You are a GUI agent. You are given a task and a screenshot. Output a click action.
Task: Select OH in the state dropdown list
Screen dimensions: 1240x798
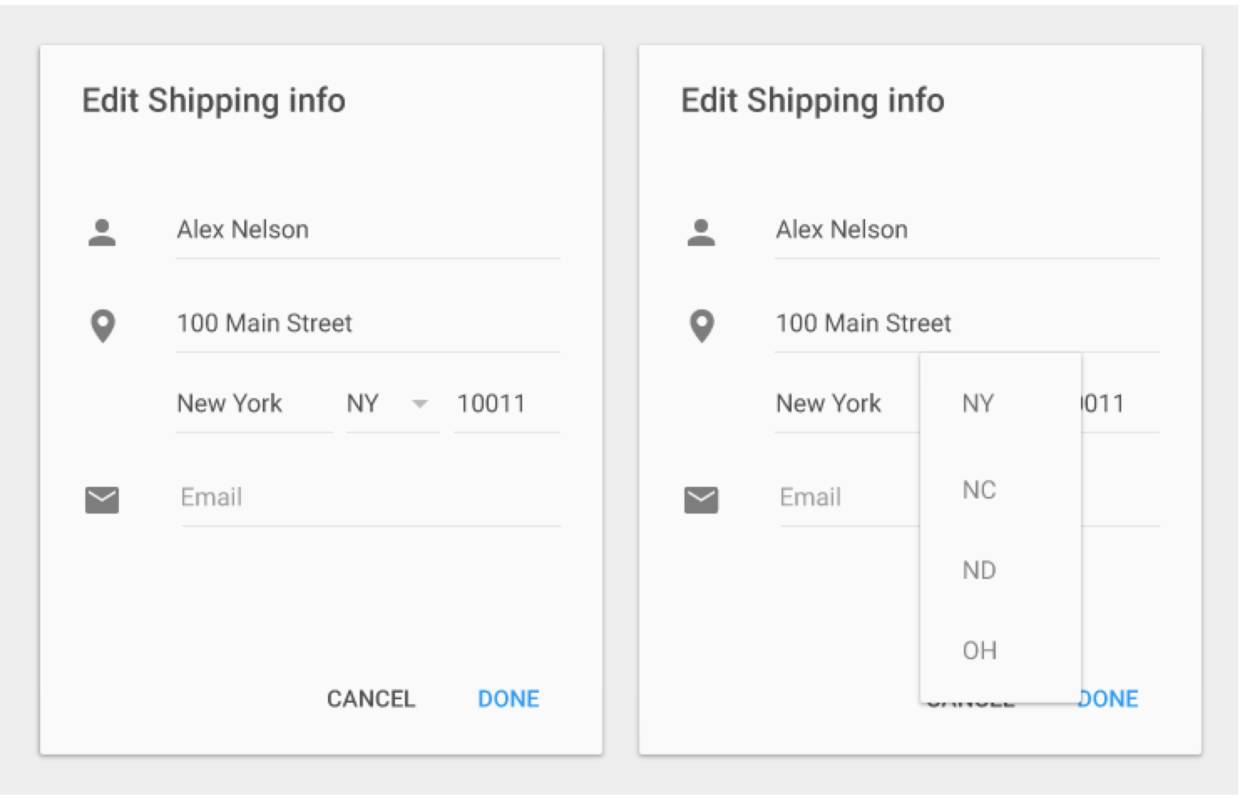[979, 651]
